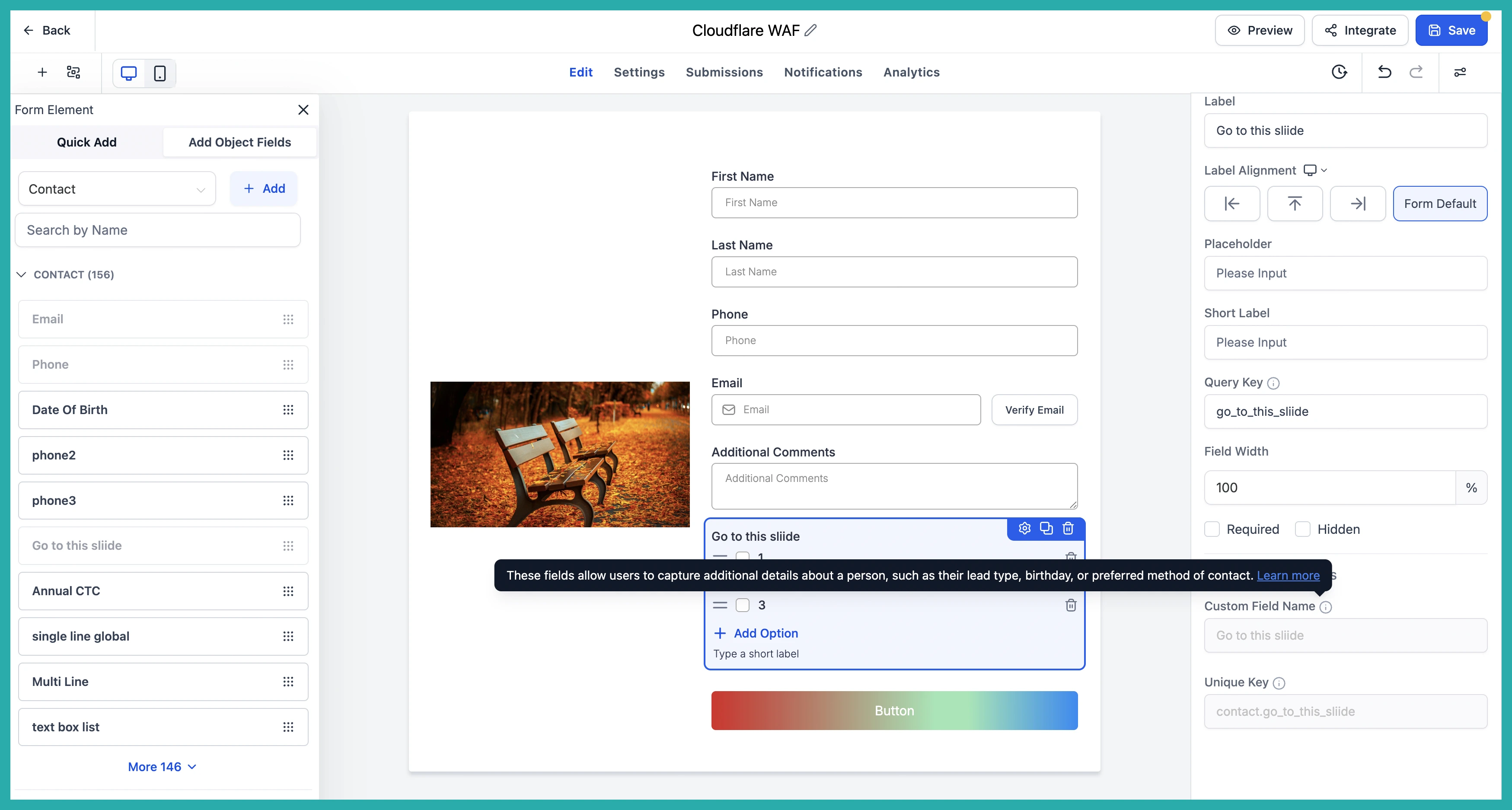This screenshot has height=810, width=1512.
Task: Switch to Add Object Fields tab
Action: pos(239,142)
